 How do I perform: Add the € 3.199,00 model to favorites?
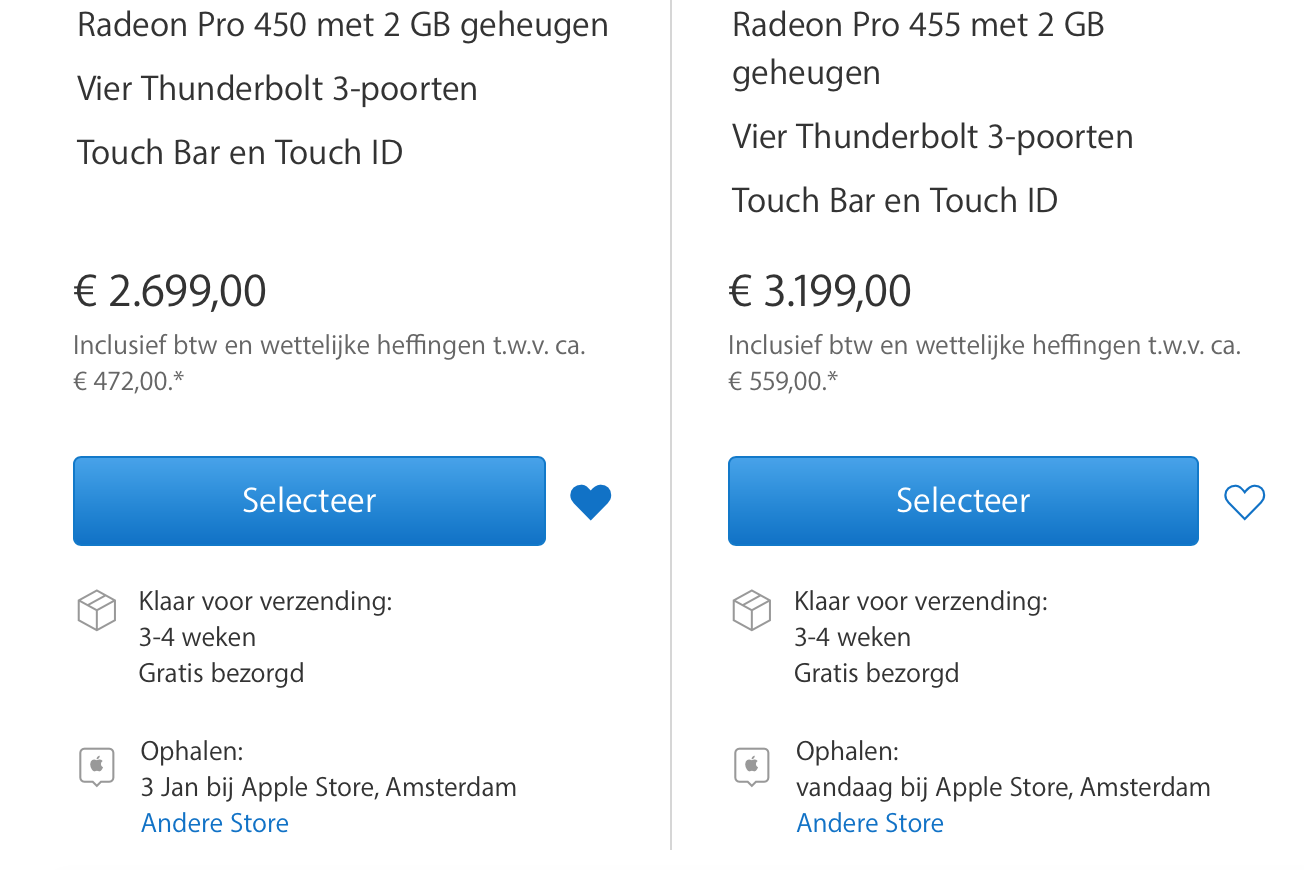pyautogui.click(x=1245, y=502)
